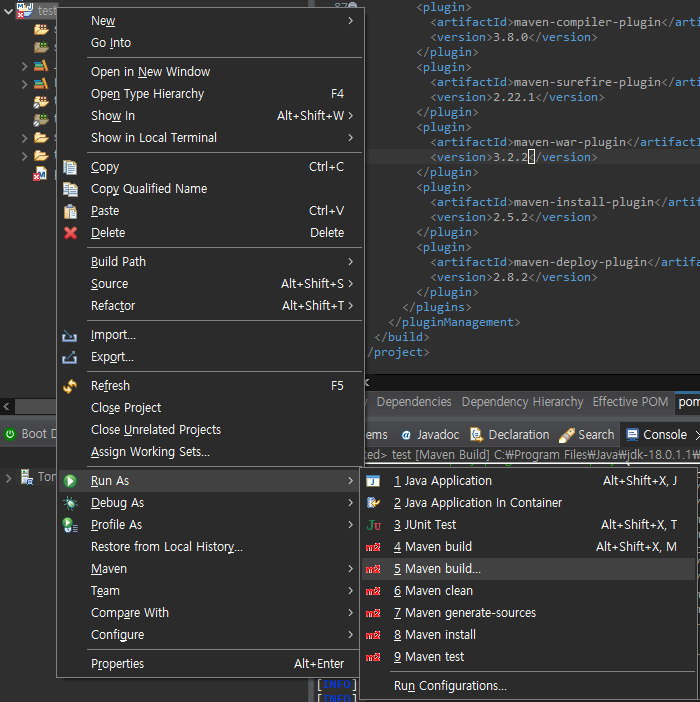Click maven-war-plugin version 3.2.2 text
The width and height of the screenshot is (700, 702).
(510, 157)
